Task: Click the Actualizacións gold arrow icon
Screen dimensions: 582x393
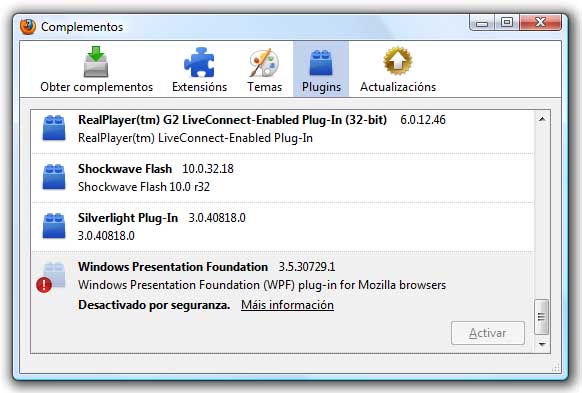Action: coord(398,61)
